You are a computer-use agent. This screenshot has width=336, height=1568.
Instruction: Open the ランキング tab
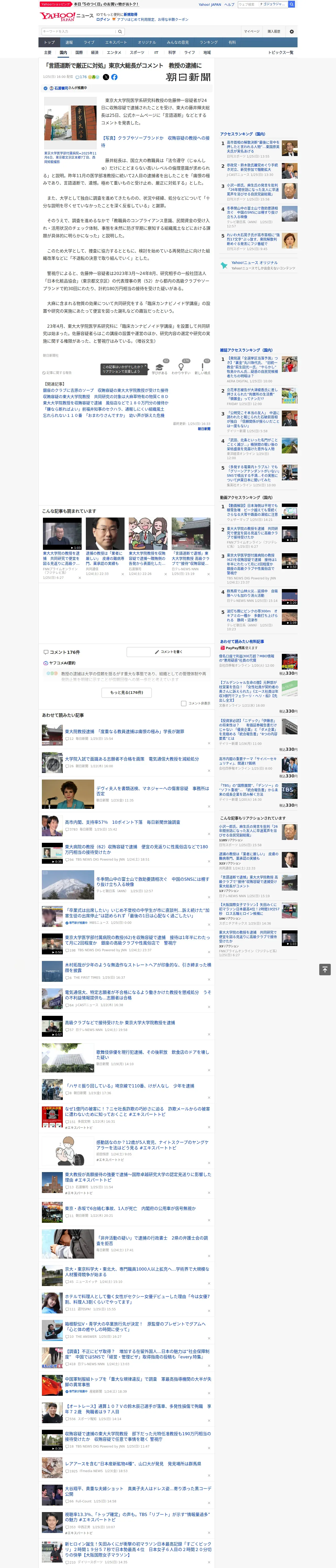coord(209,43)
